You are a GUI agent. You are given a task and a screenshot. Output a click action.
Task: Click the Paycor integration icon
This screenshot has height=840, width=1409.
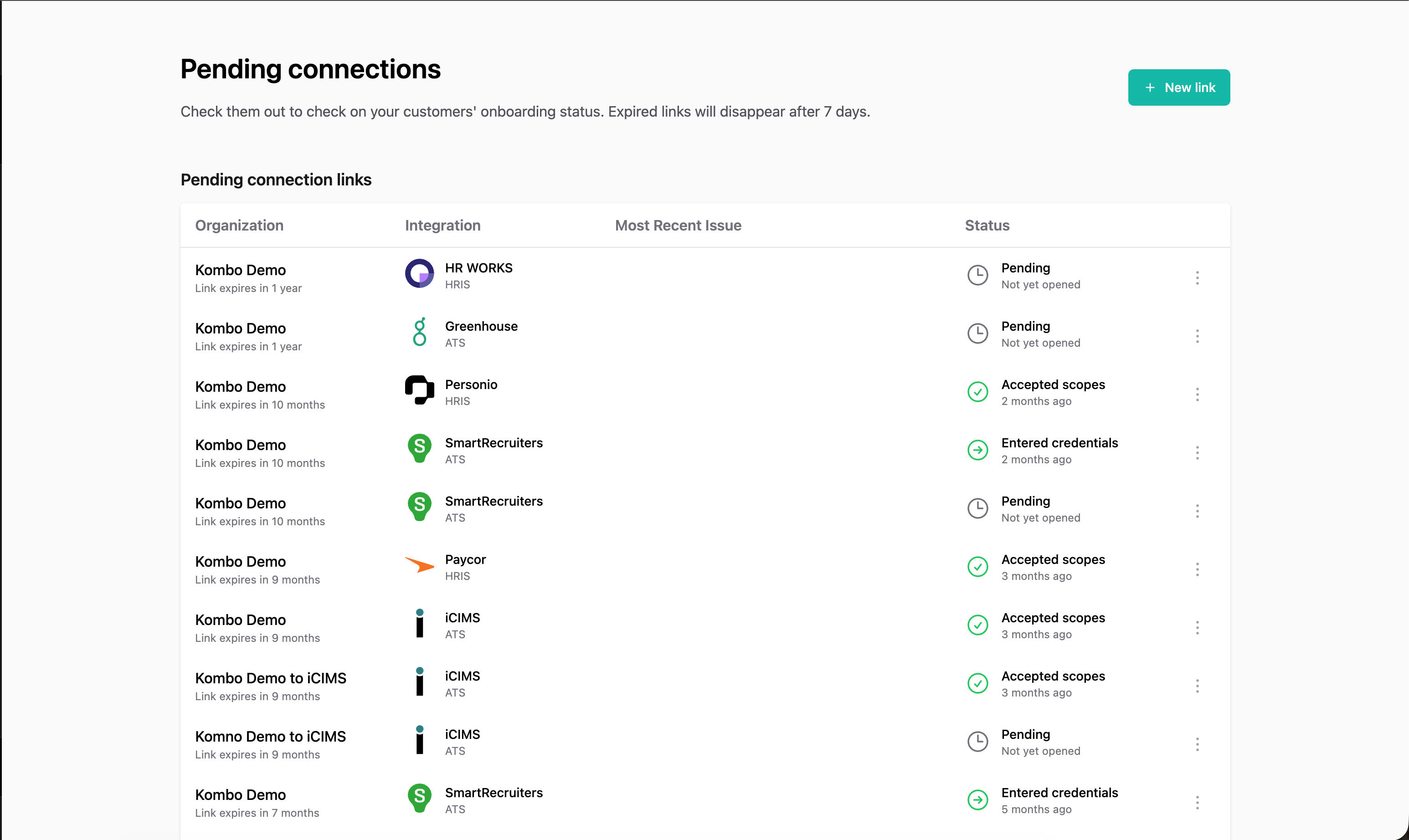419,565
